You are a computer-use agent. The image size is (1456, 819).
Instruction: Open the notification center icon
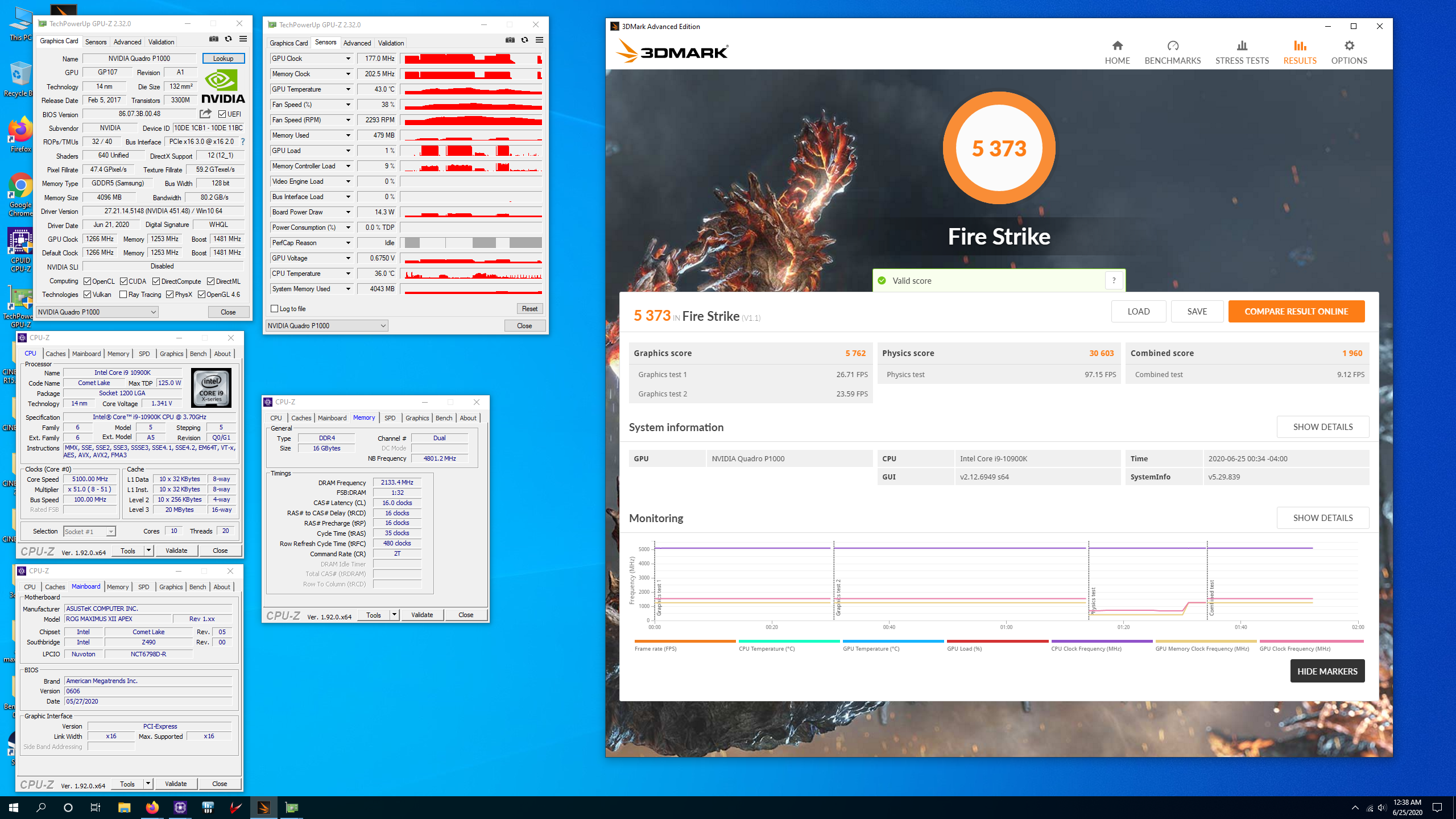[1437, 808]
